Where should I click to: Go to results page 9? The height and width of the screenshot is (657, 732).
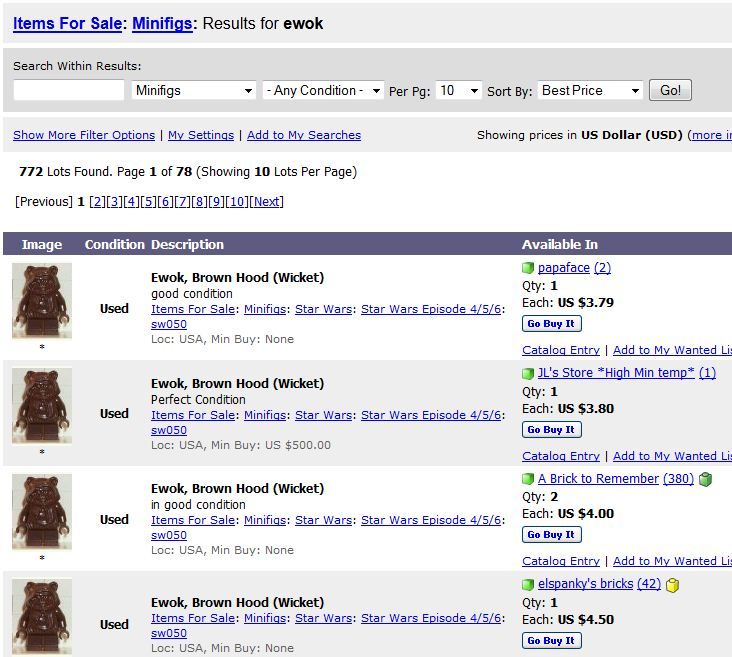(x=216, y=202)
